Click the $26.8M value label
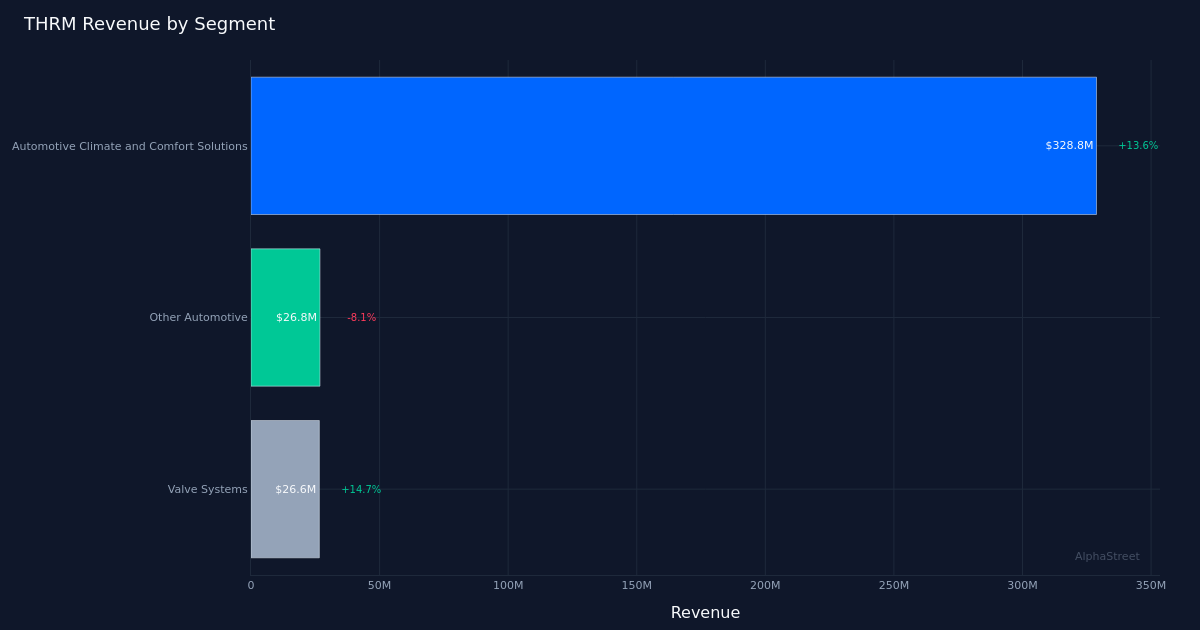Screen dimensions: 1200x630 (296, 316)
